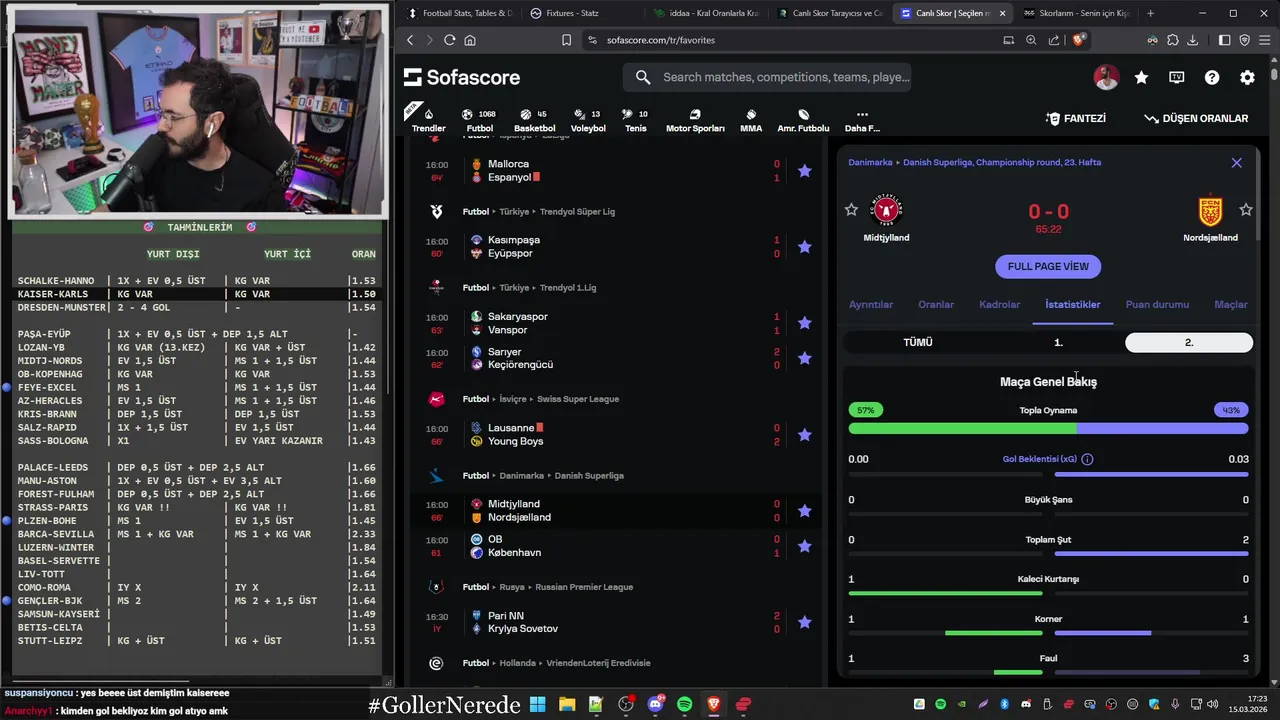Open the Basketbol sport category

(x=534, y=119)
